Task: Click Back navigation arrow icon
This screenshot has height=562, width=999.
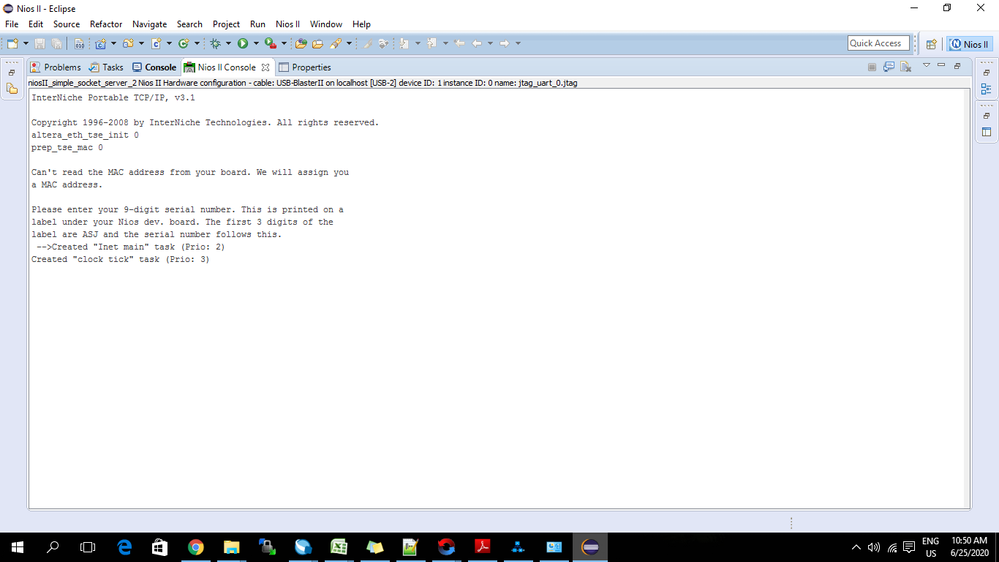Action: (x=477, y=43)
